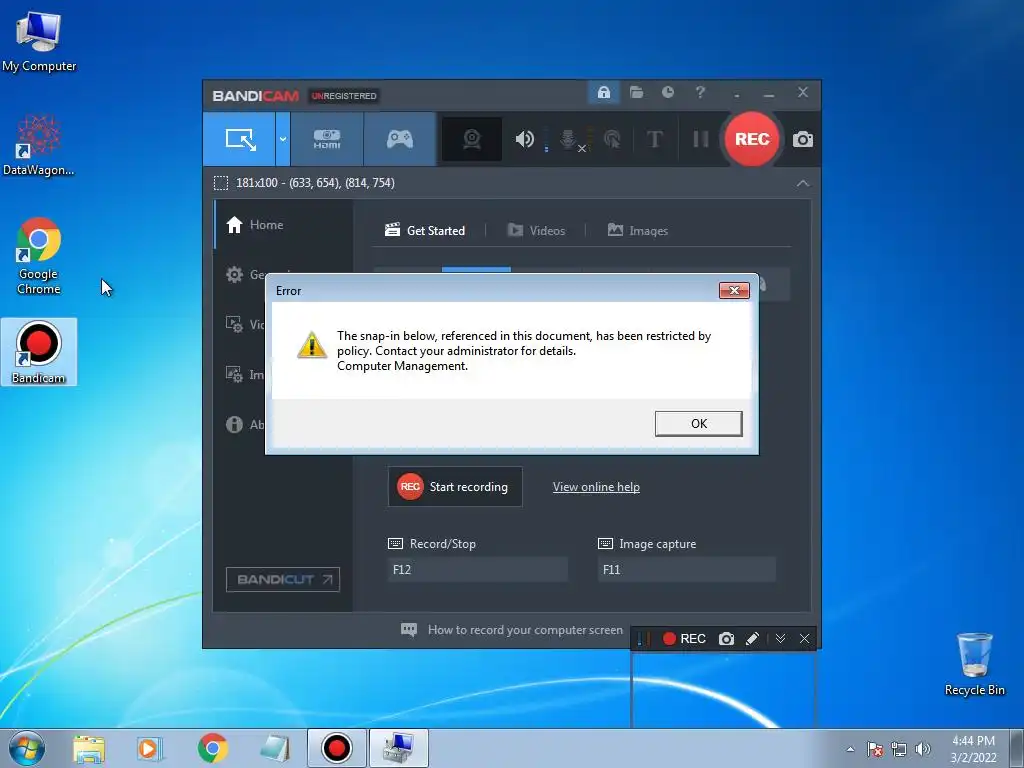This screenshot has height=768, width=1024.
Task: Capture image with Bandicam camera icon
Action: click(803, 139)
